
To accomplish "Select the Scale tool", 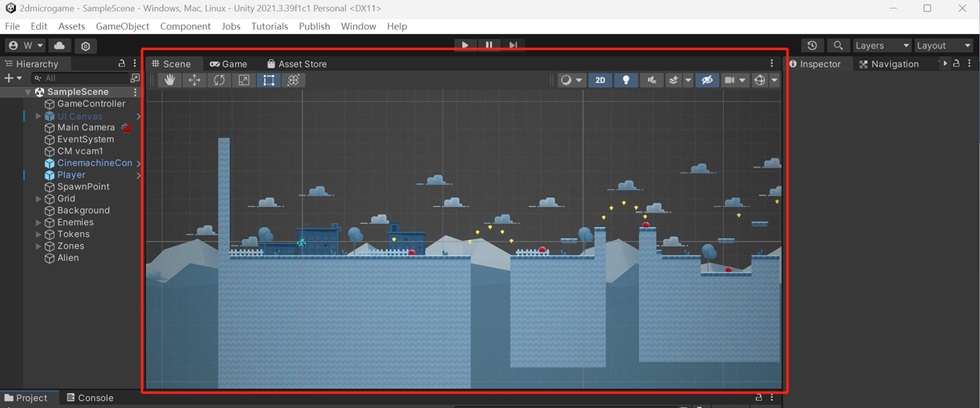I will [244, 80].
